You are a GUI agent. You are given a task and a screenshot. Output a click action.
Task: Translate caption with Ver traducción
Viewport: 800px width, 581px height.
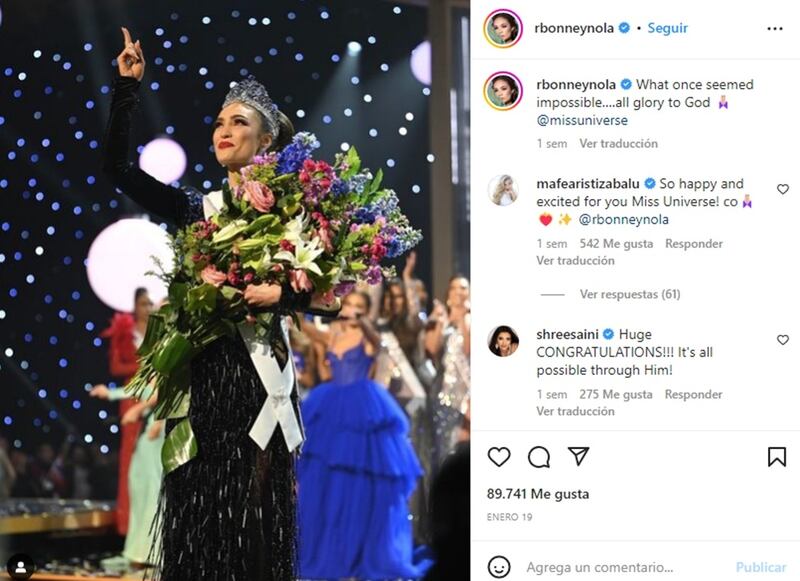[618, 144]
